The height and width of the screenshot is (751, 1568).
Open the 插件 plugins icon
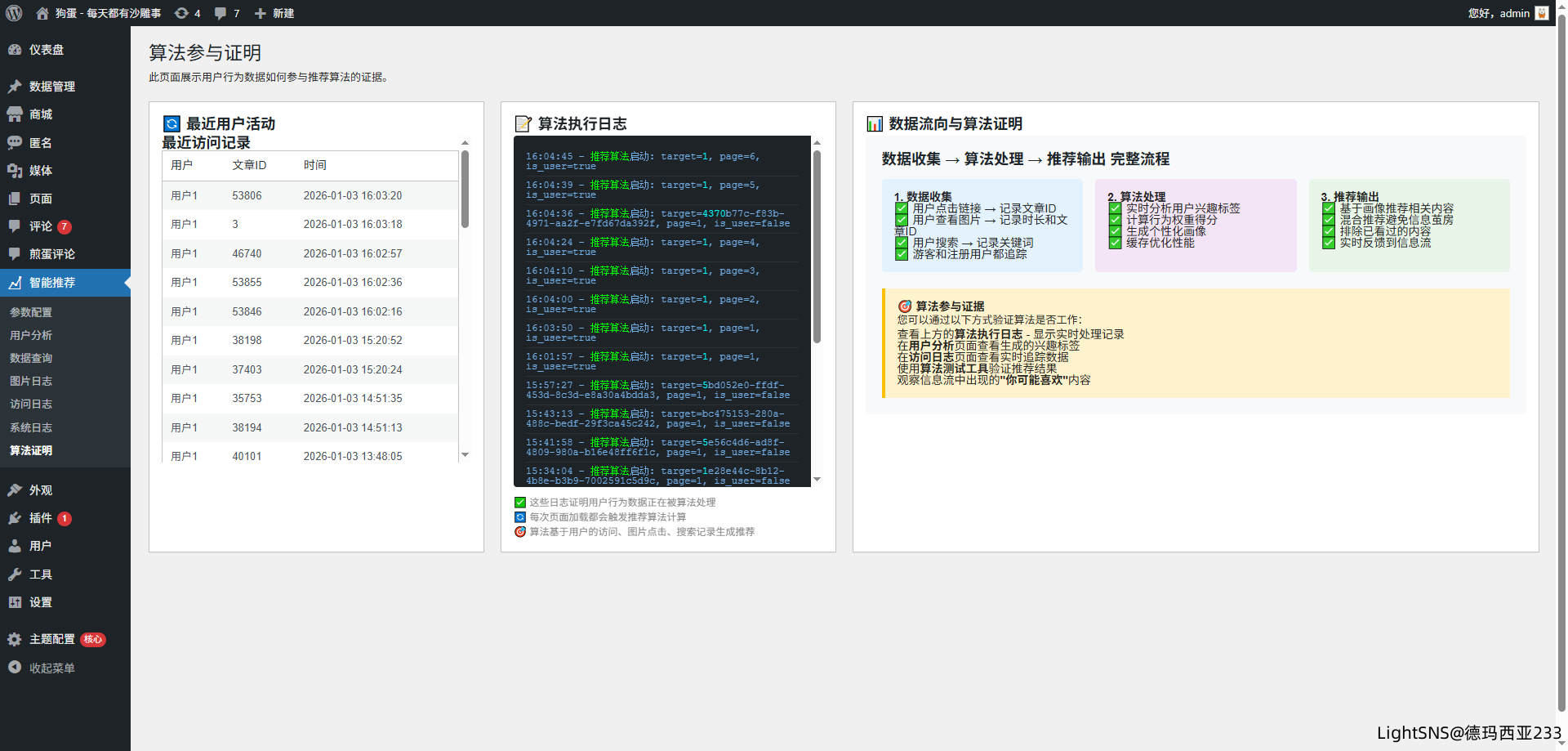pos(15,518)
